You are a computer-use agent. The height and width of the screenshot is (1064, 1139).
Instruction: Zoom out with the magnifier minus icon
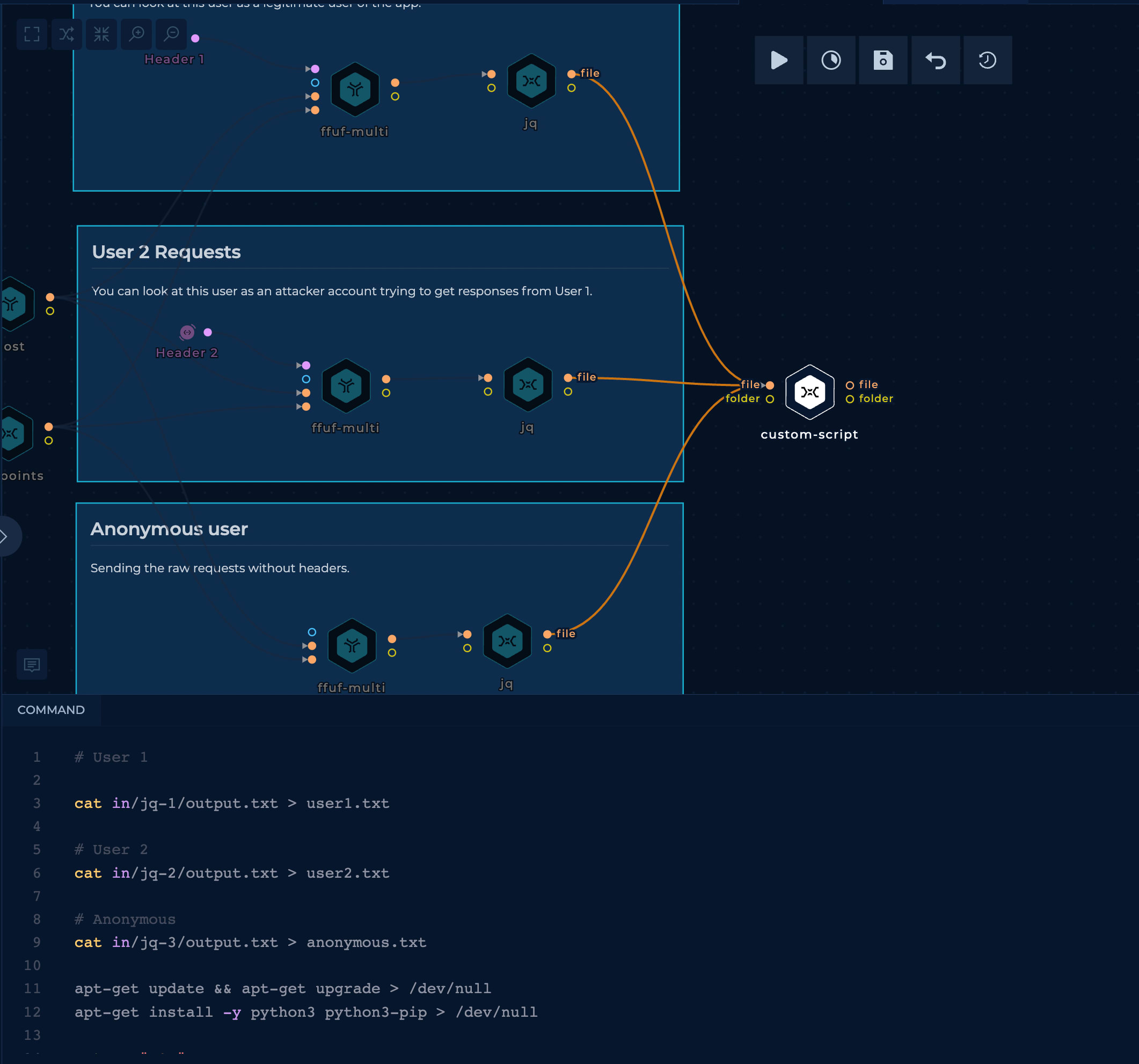[171, 34]
